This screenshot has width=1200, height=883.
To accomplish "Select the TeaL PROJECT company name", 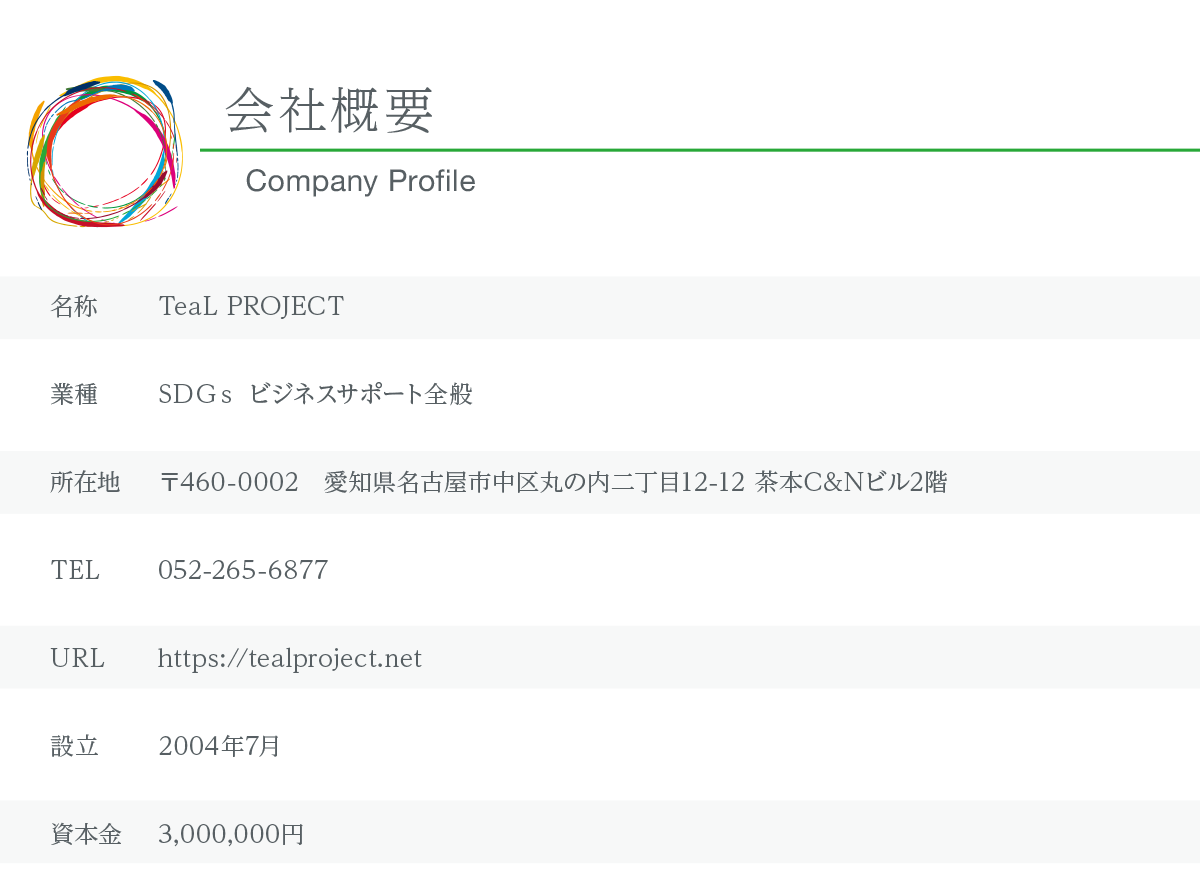I will [251, 307].
